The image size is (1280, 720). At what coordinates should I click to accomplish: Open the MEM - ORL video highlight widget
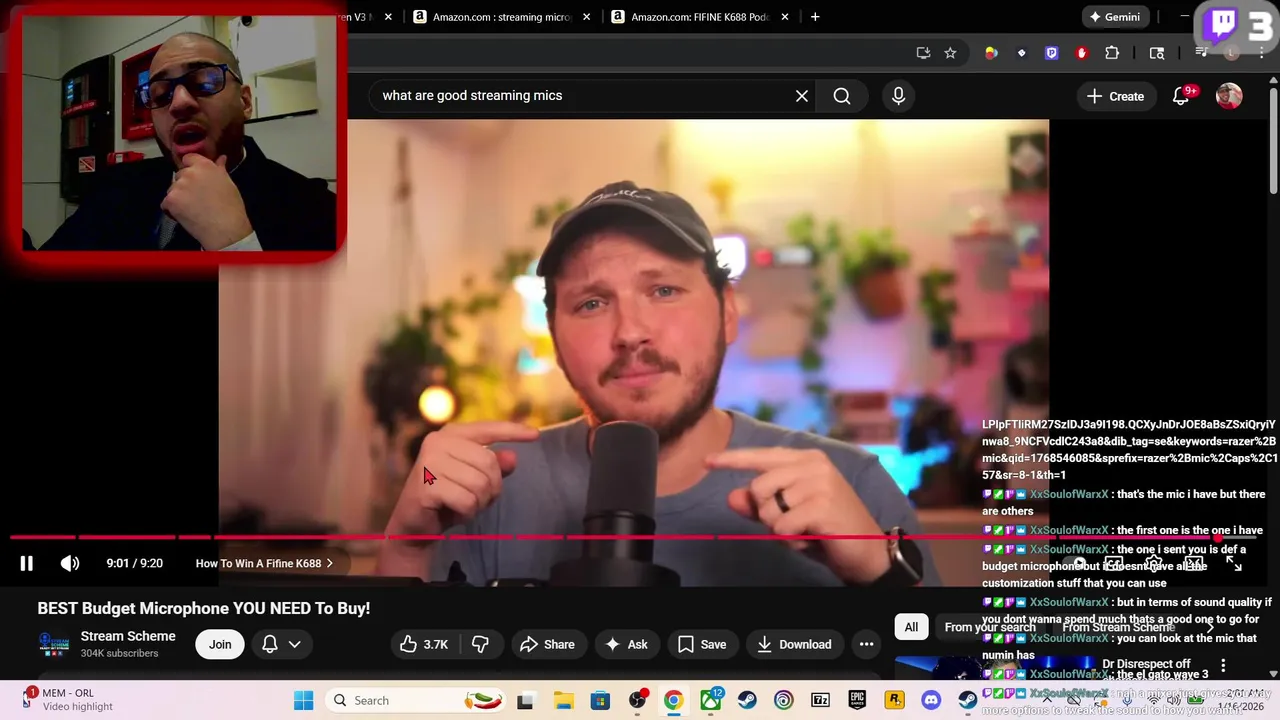68,700
